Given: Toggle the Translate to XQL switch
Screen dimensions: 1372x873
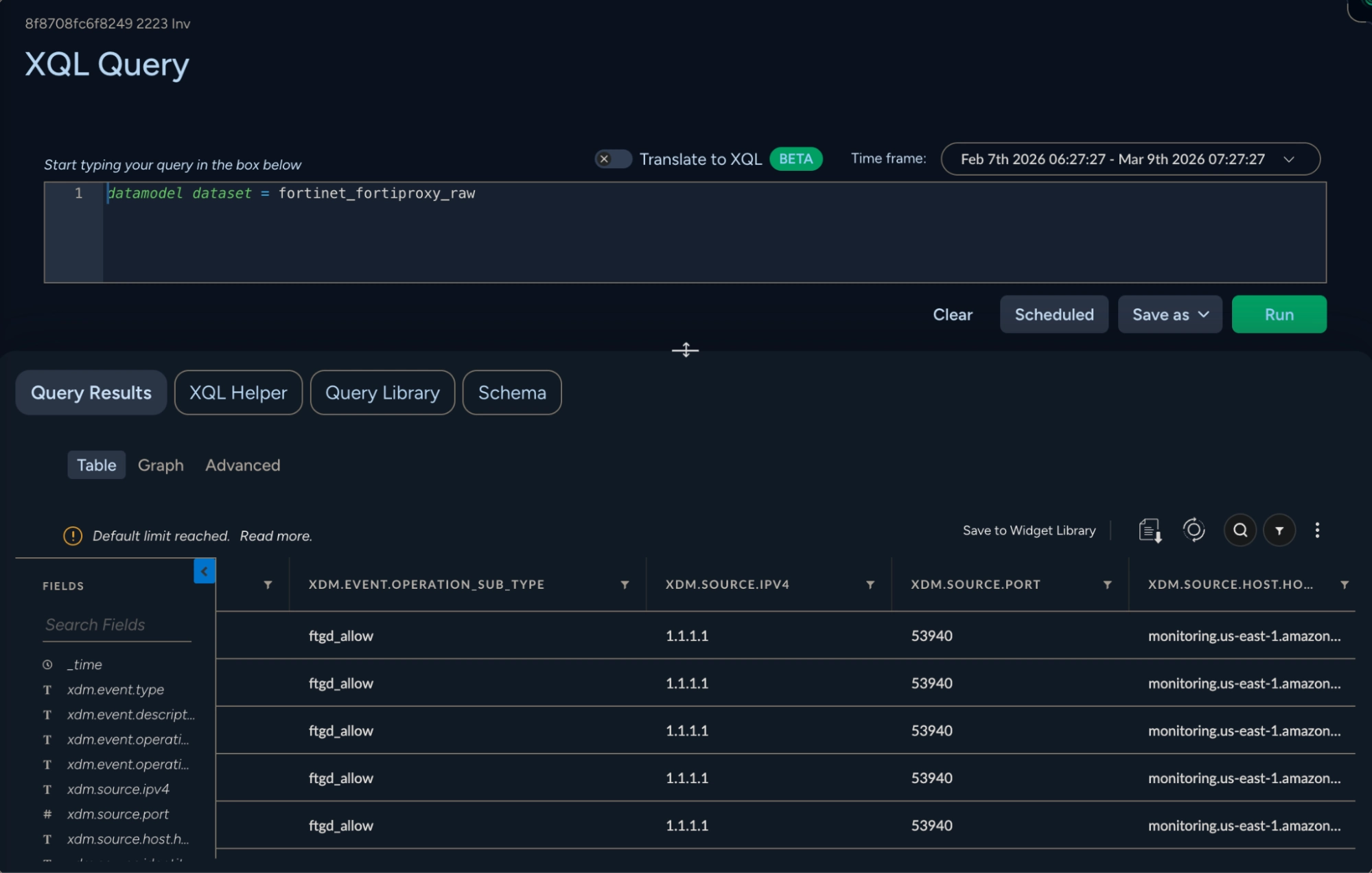Looking at the screenshot, I should tap(612, 159).
